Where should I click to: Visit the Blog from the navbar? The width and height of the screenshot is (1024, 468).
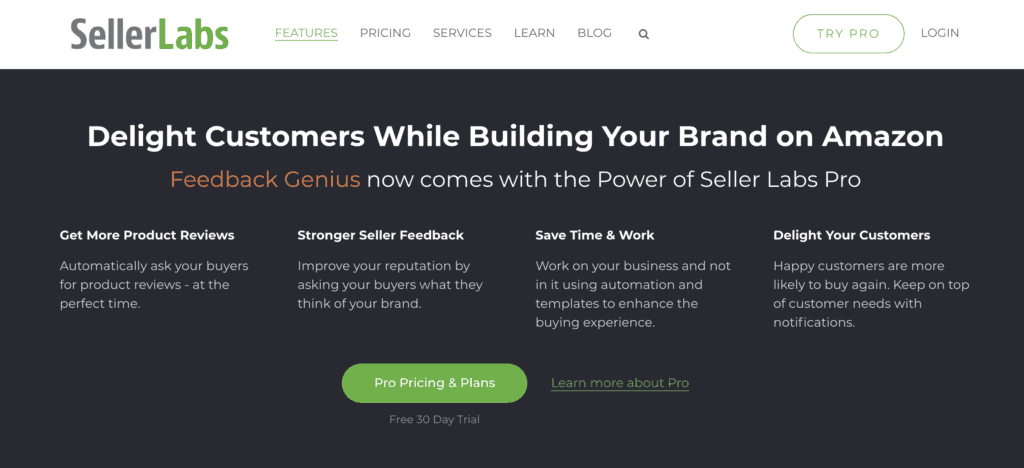[x=594, y=33]
